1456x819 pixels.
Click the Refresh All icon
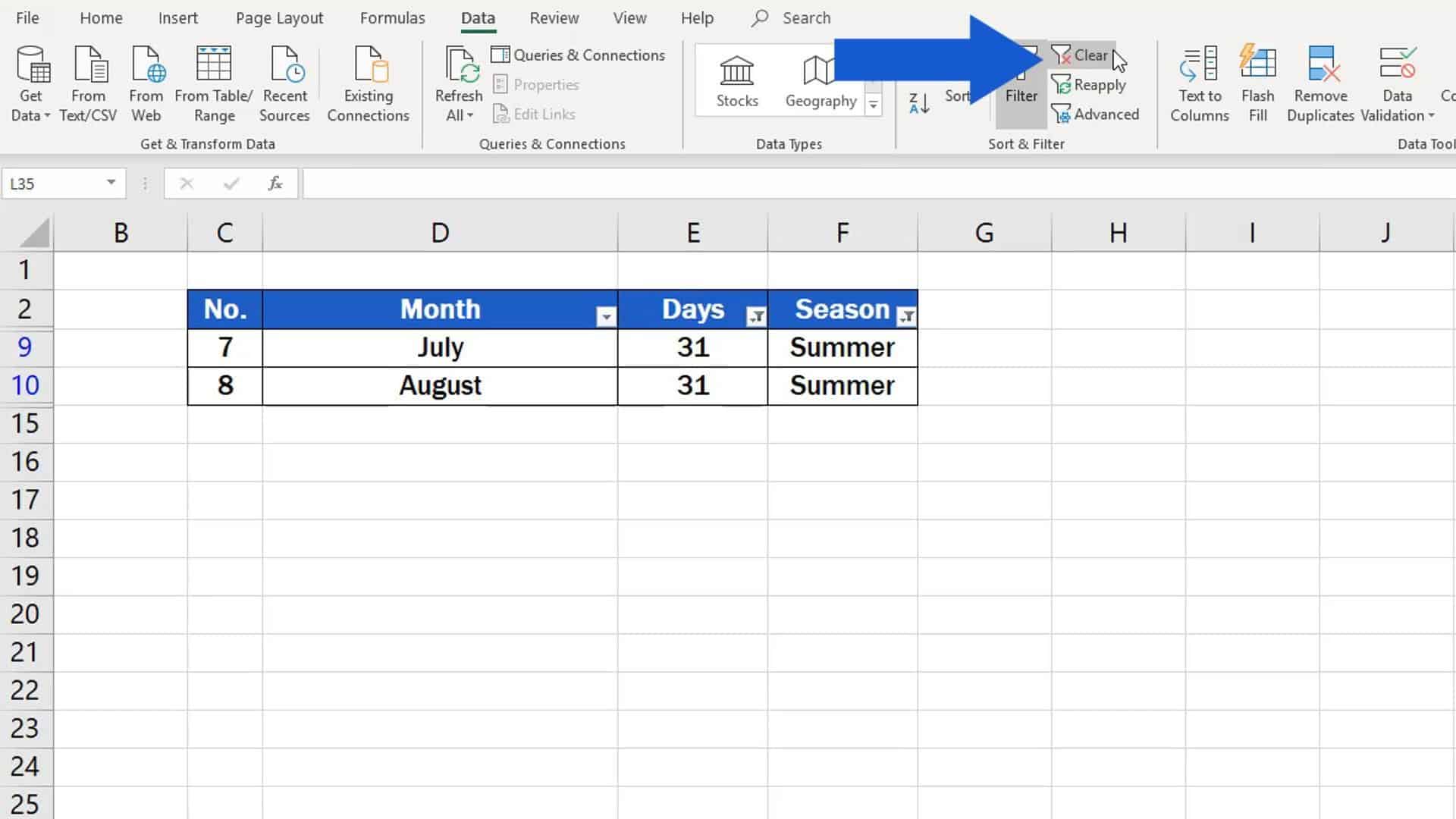pos(462,64)
